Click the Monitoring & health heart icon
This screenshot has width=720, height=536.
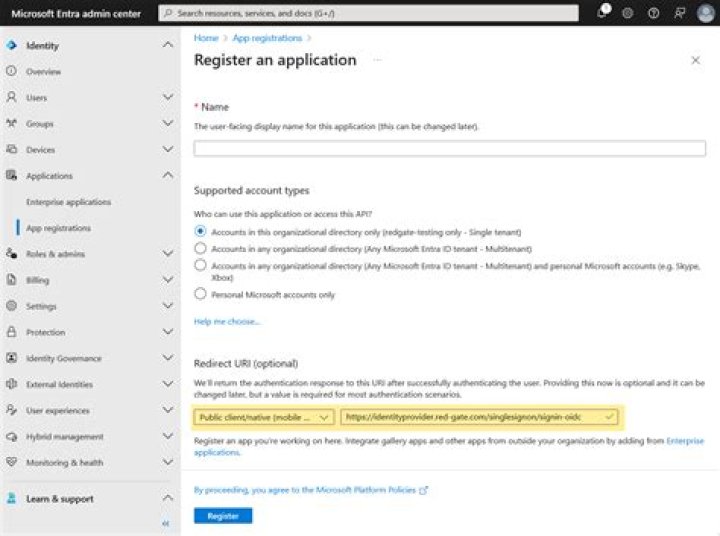pos(11,462)
